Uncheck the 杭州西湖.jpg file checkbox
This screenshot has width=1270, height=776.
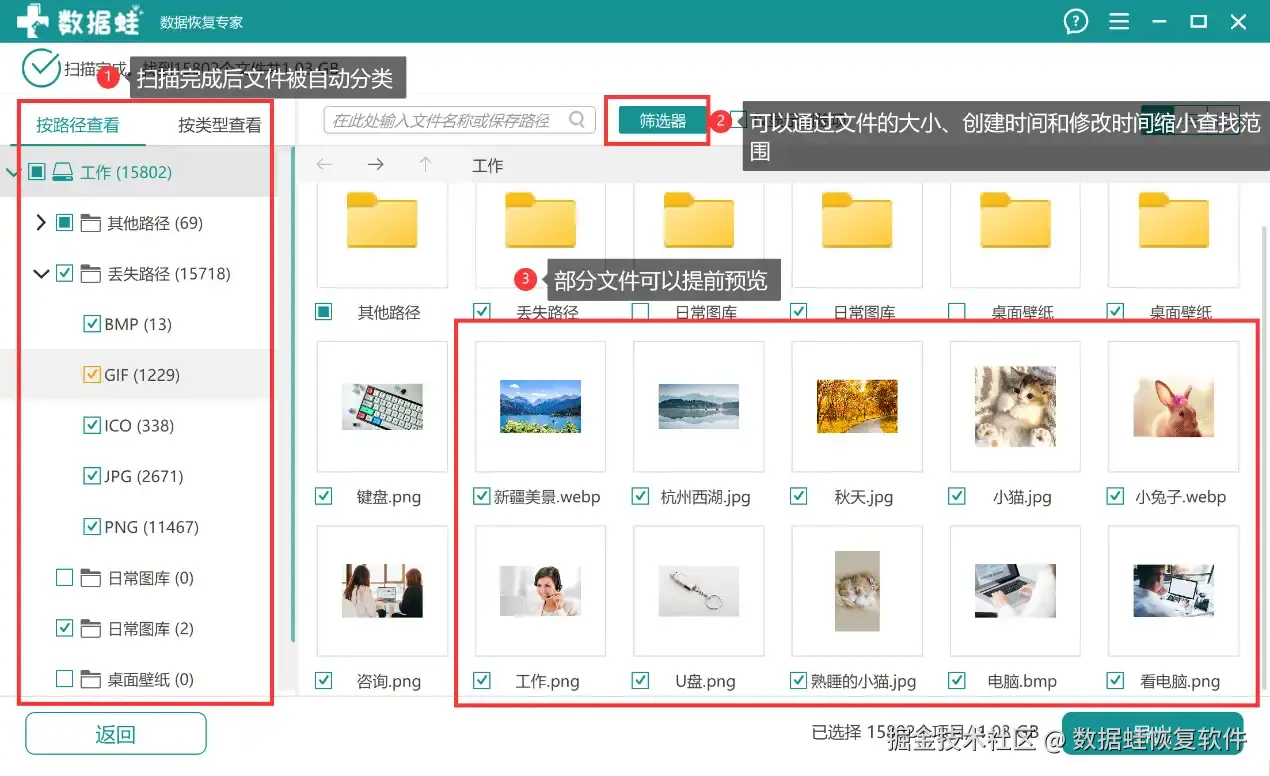click(641, 496)
